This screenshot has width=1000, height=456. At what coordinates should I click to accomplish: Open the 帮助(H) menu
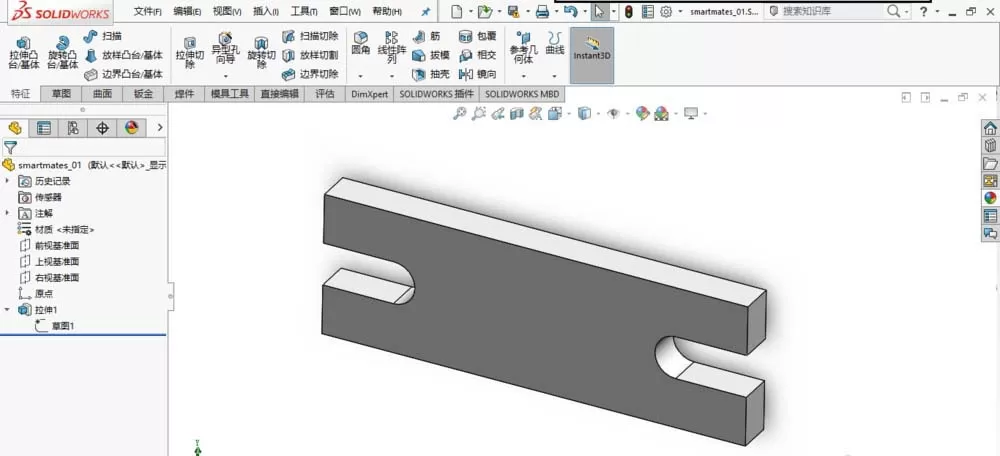coord(387,11)
